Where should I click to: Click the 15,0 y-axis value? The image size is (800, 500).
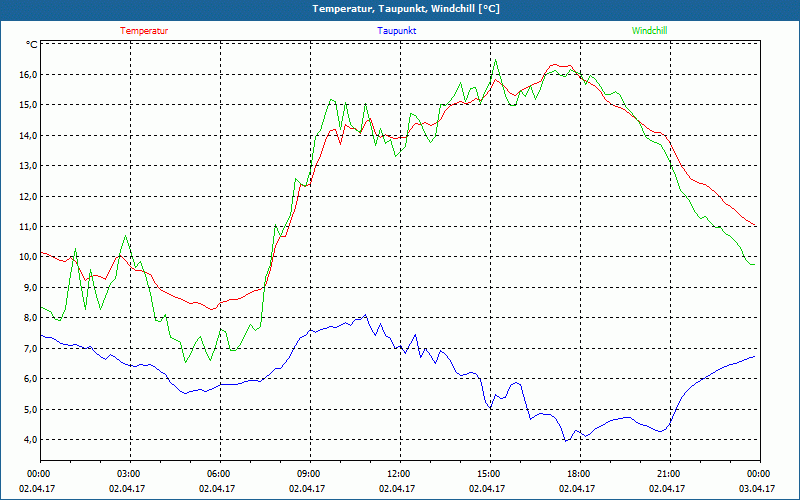pos(29,105)
